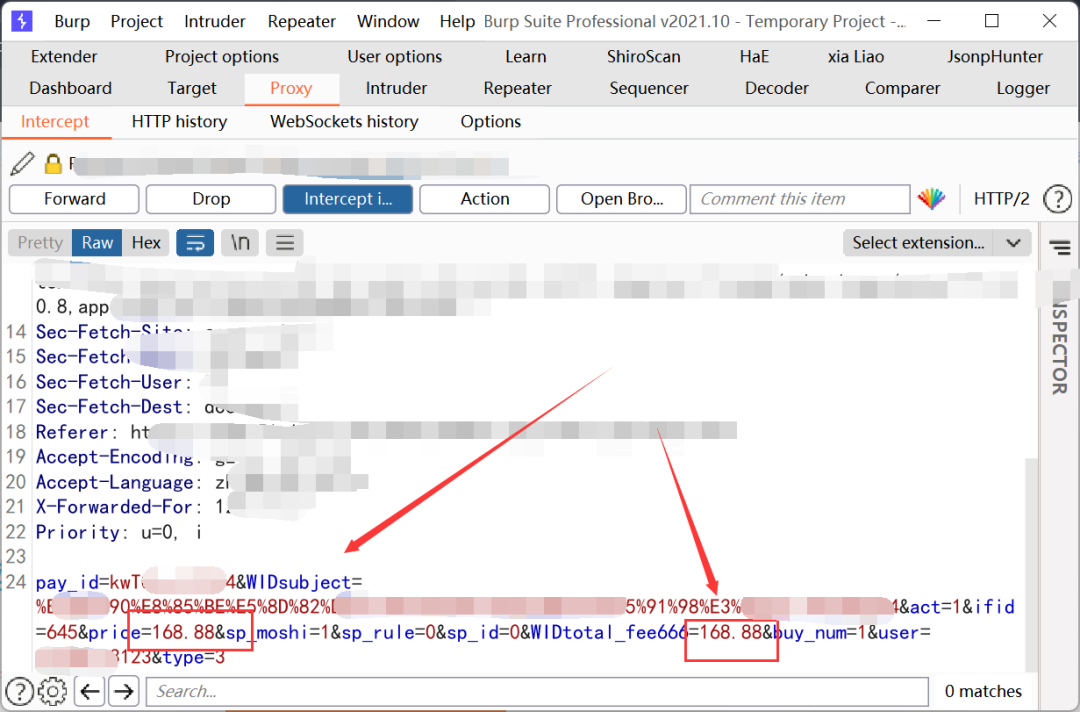Open the Project menu
Screen dimensions: 1080x712
coord(136,21)
